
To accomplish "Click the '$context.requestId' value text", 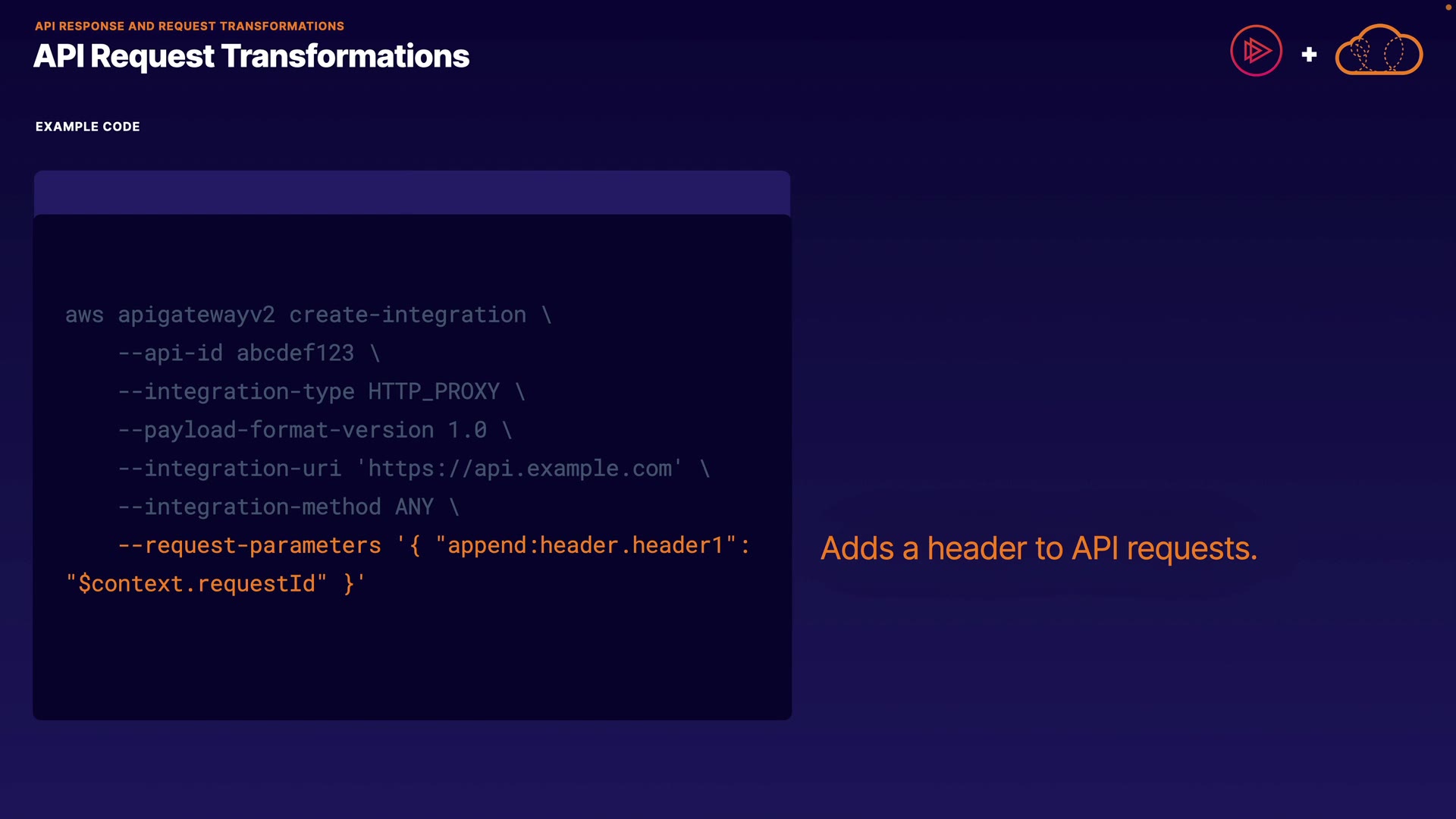I will 196,584.
